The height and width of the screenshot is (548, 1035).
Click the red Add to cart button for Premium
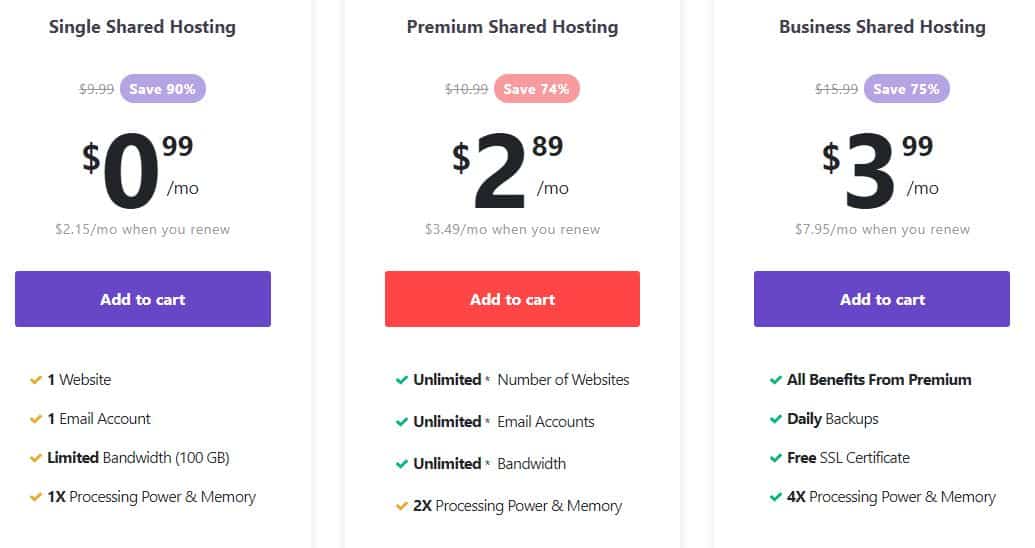click(x=512, y=299)
